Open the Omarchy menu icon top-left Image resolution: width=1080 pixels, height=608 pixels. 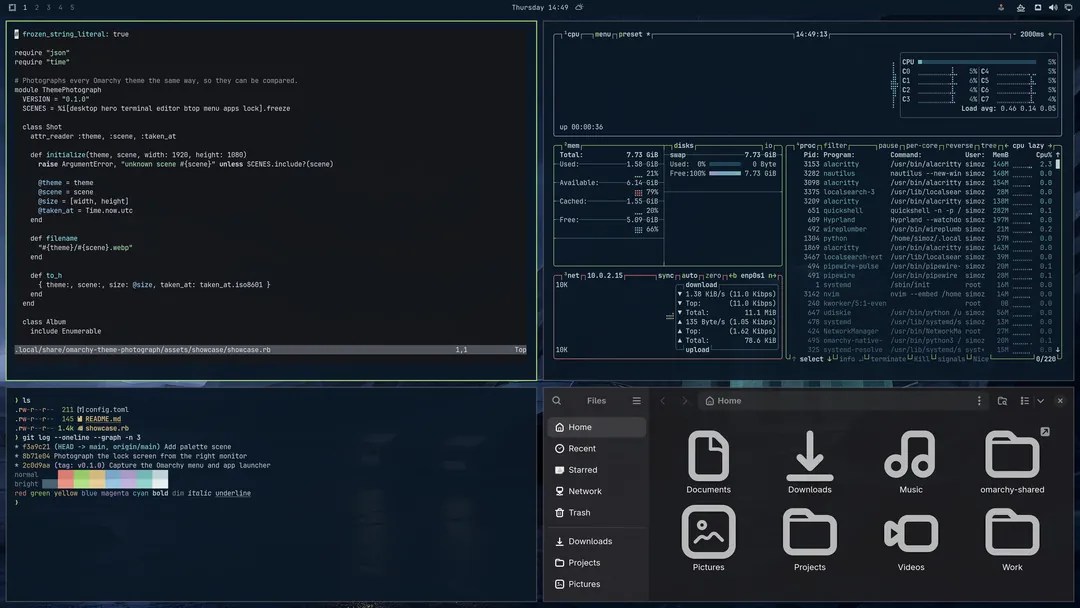[12, 8]
